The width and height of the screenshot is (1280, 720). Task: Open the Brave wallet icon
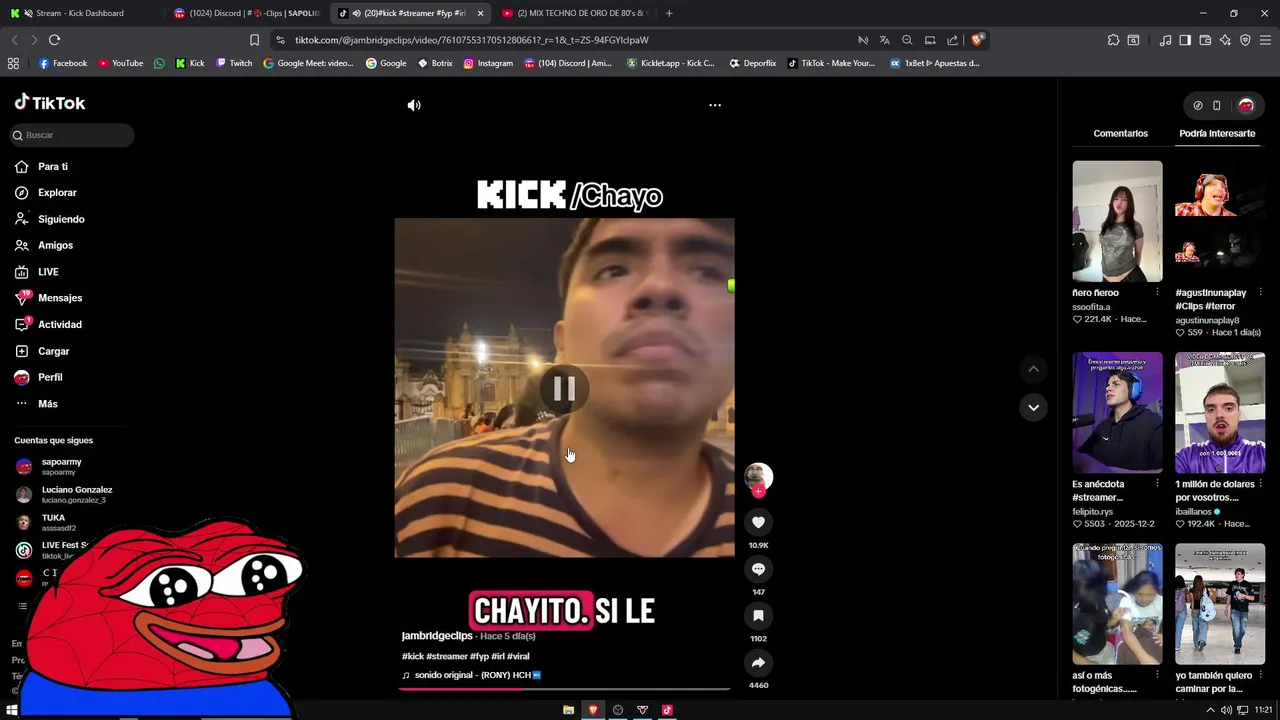pos(1205,40)
